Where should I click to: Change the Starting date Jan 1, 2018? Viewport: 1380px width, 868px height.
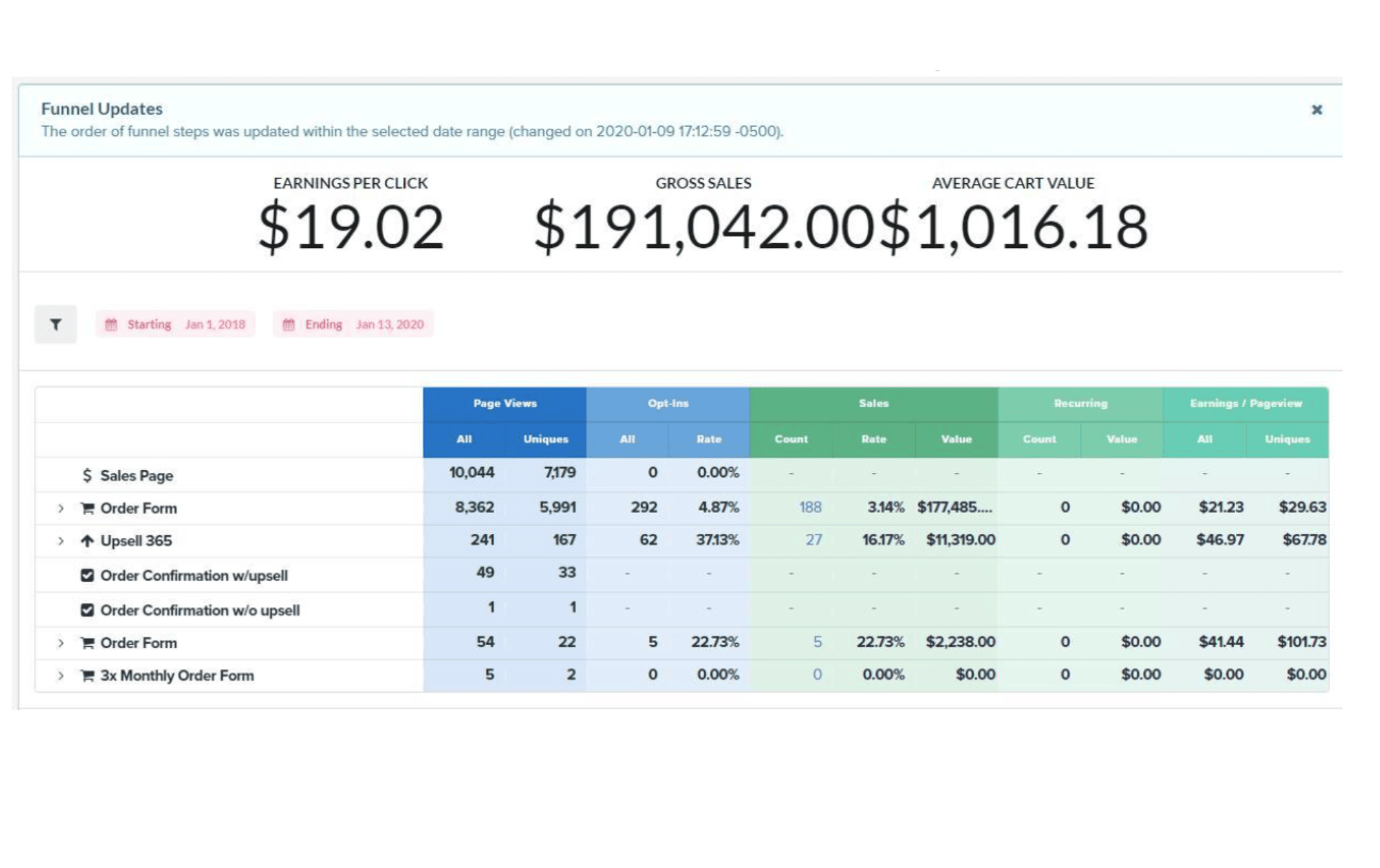click(215, 325)
